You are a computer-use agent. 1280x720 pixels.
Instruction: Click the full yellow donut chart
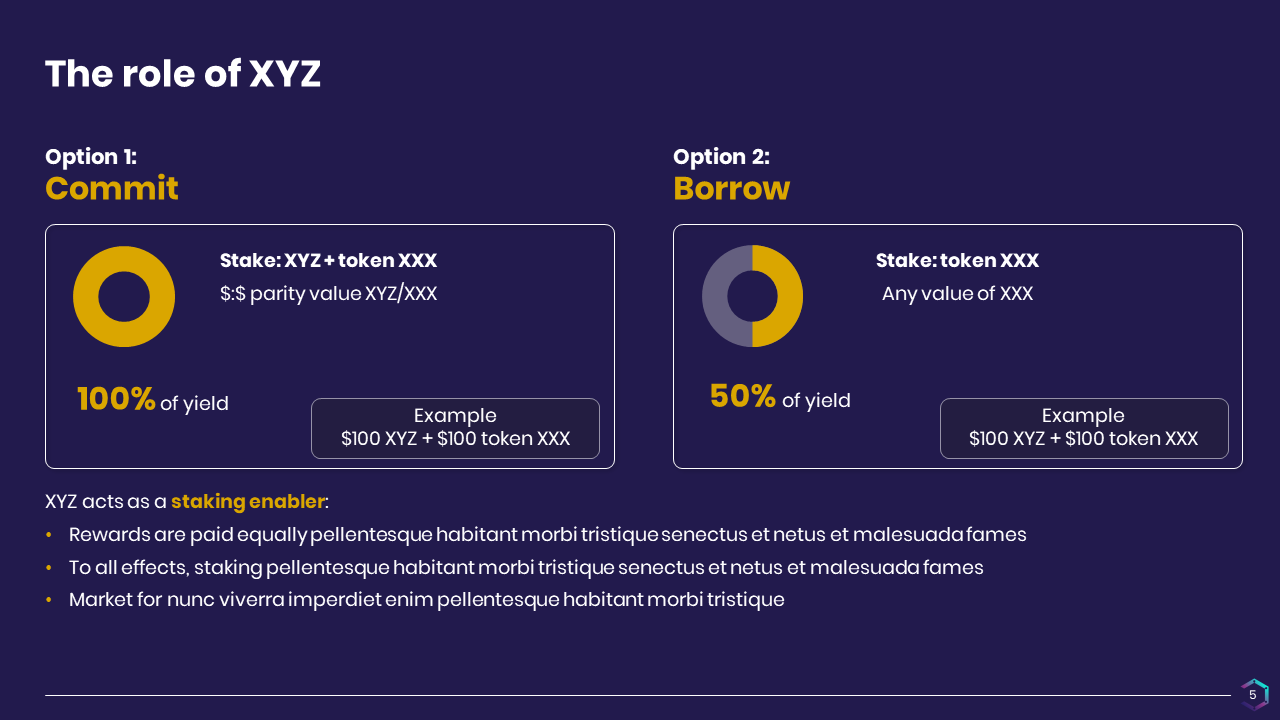click(124, 296)
